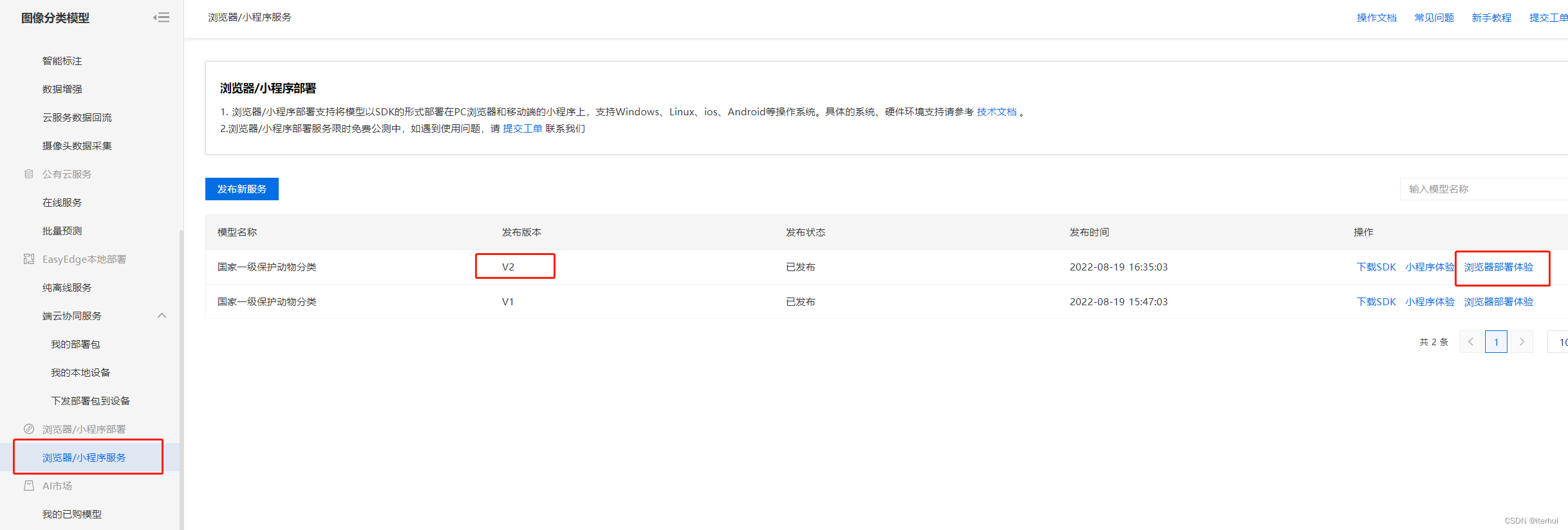Viewport: 1568px width, 530px height.
Task: Open 在线服务 in the sidebar
Action: pyautogui.click(x=62, y=202)
